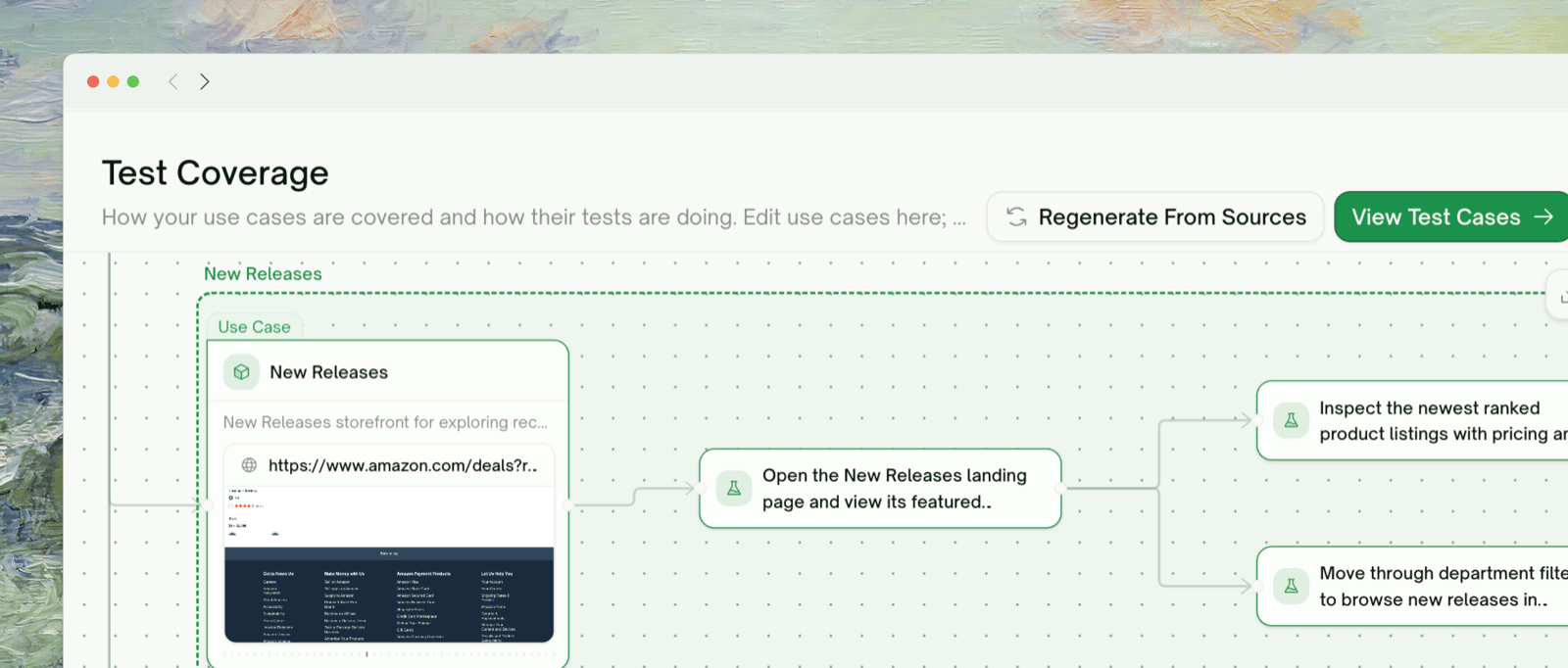Click the close window red button
This screenshot has height=668, width=1568.
[93, 81]
